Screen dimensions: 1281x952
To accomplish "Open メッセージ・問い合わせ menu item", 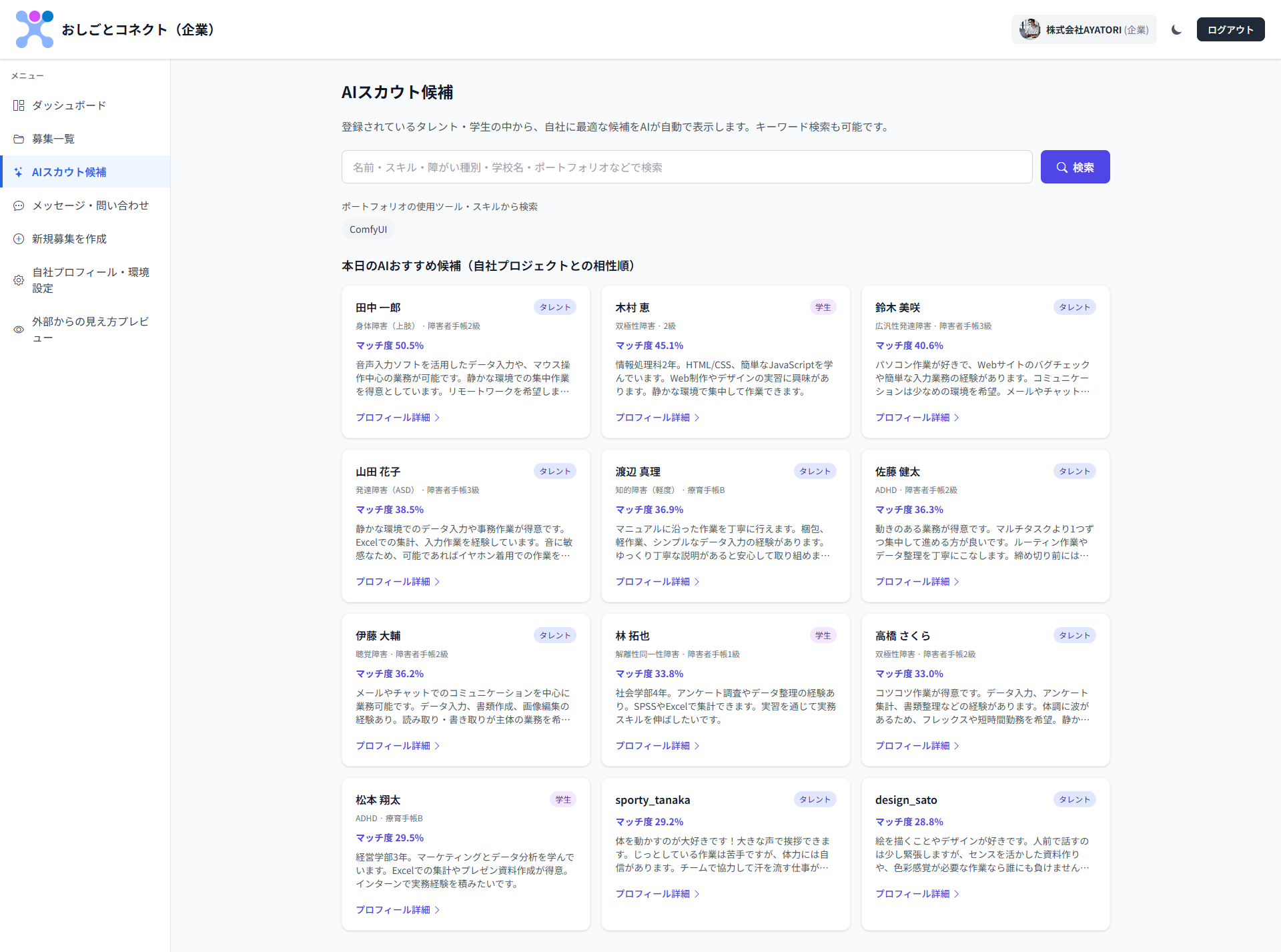I will coord(85,205).
